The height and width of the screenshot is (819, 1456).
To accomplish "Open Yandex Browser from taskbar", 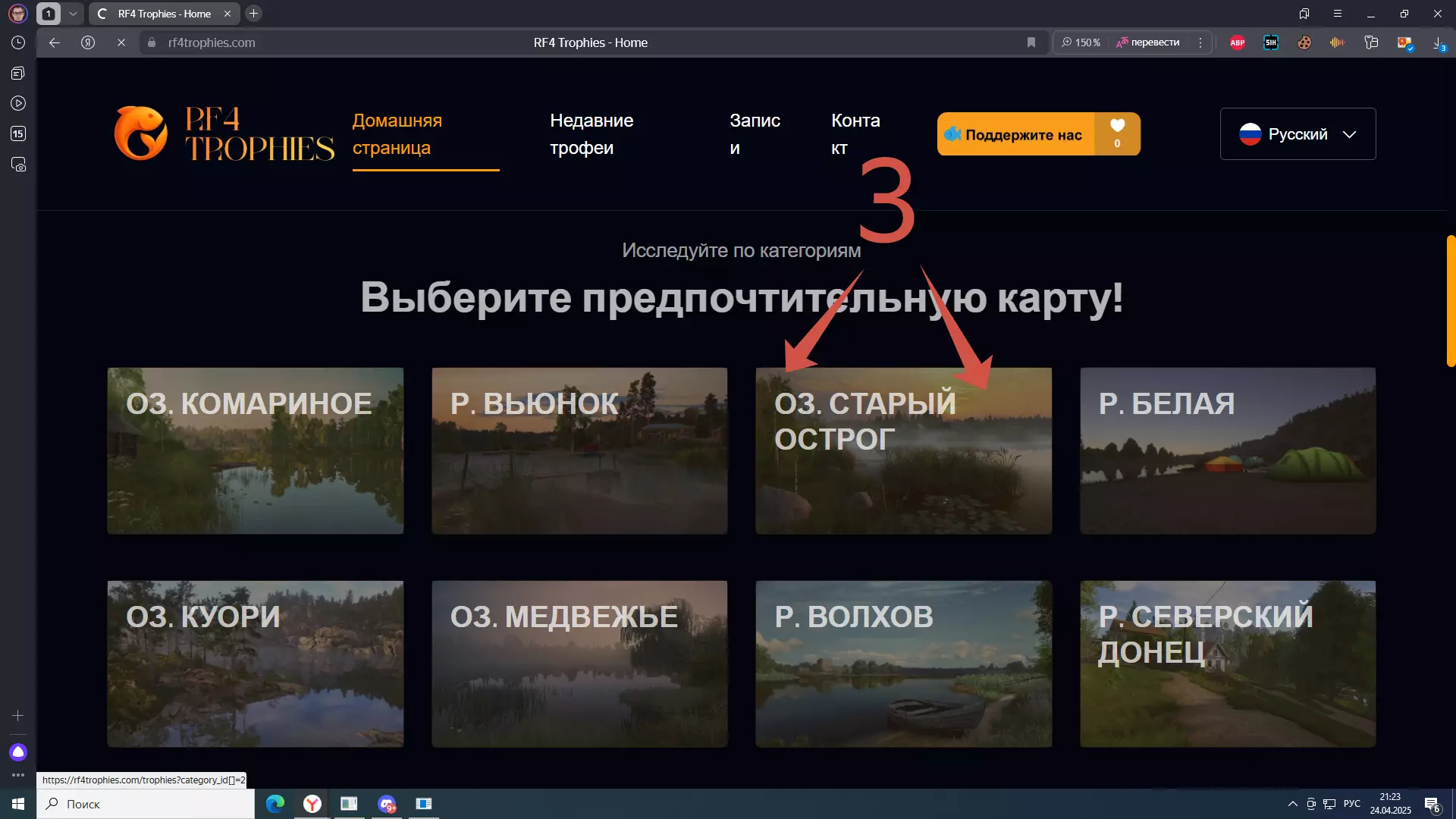I will click(x=312, y=804).
